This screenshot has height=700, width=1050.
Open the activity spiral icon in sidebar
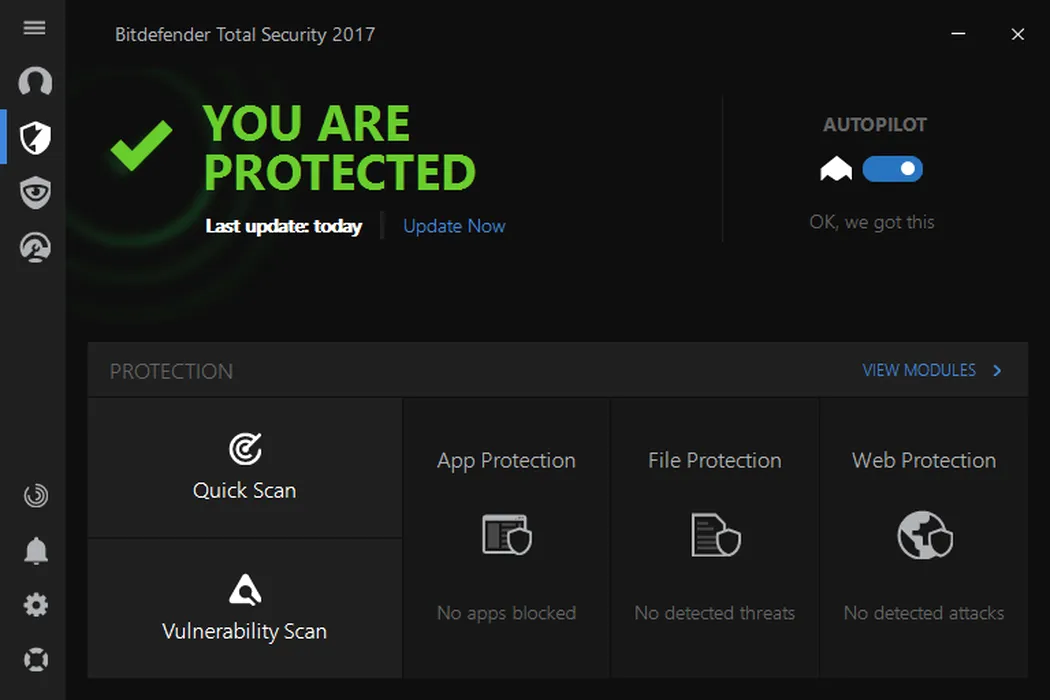(x=35, y=495)
